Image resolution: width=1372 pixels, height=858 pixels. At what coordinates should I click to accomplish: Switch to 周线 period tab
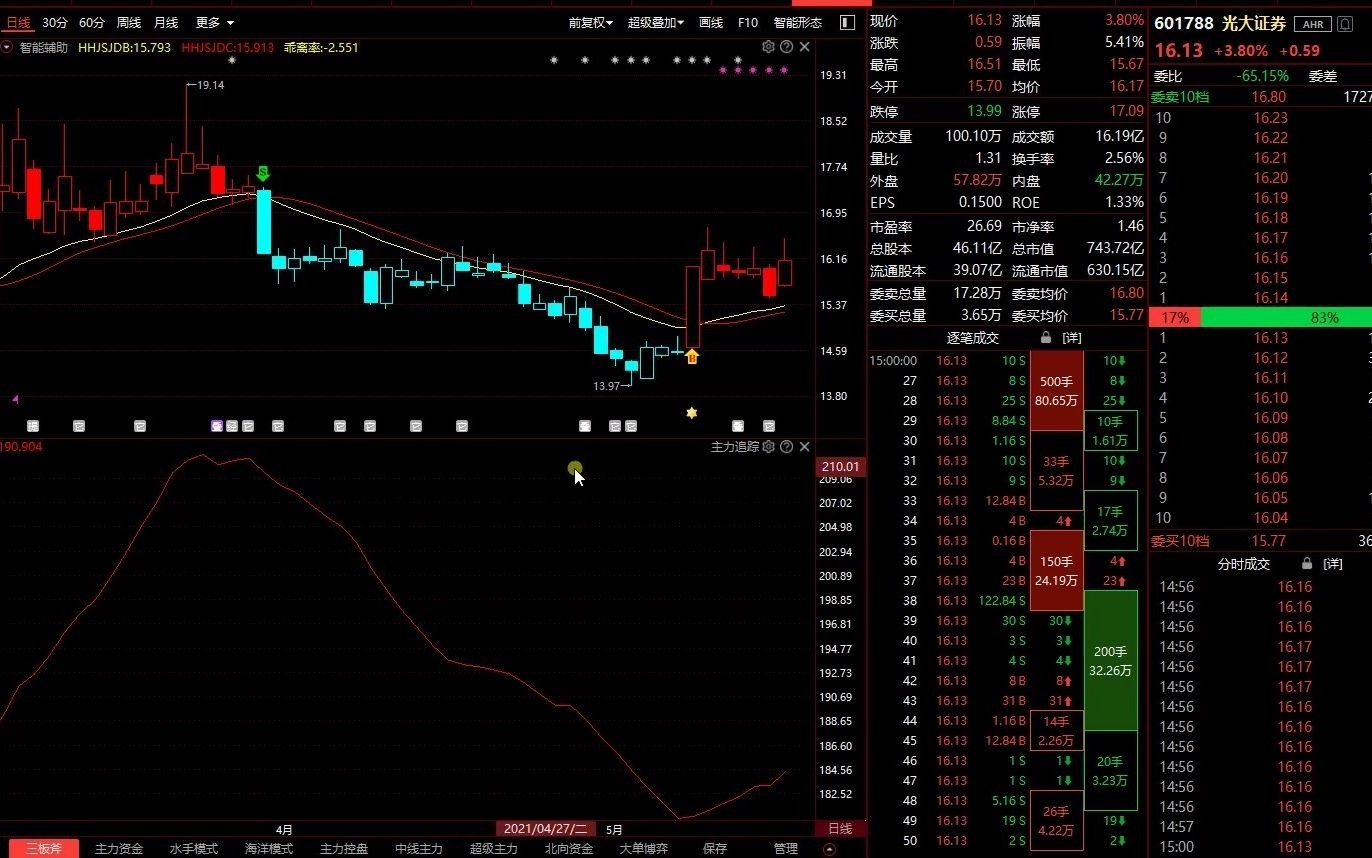tap(129, 22)
